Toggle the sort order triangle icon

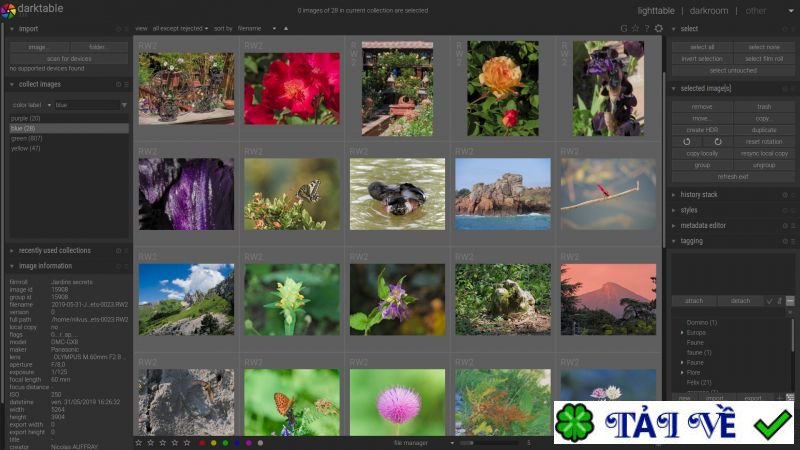[286, 28]
